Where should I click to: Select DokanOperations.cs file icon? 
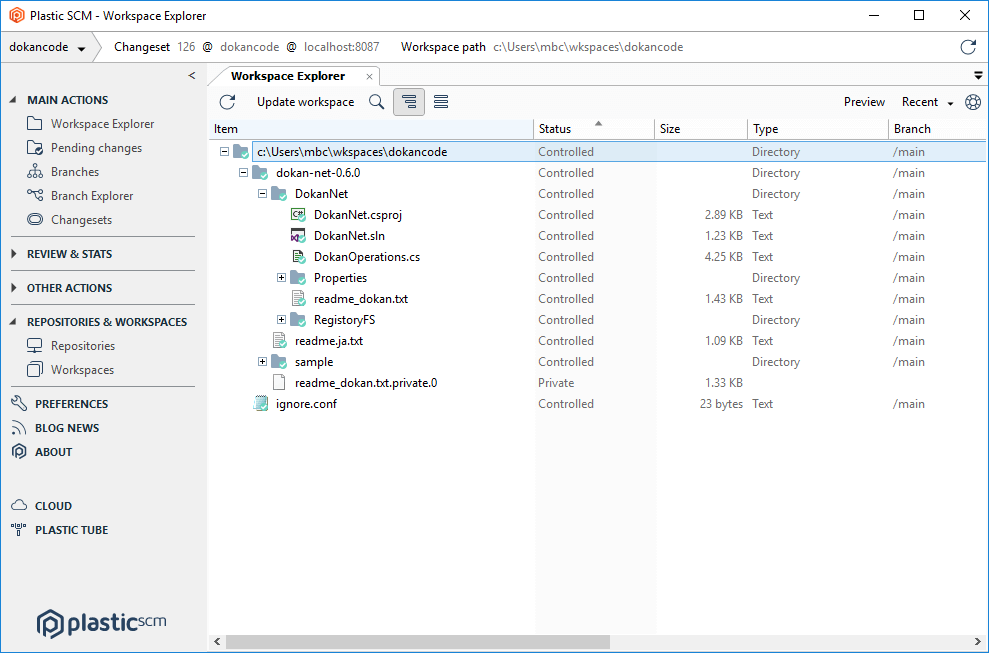click(298, 257)
